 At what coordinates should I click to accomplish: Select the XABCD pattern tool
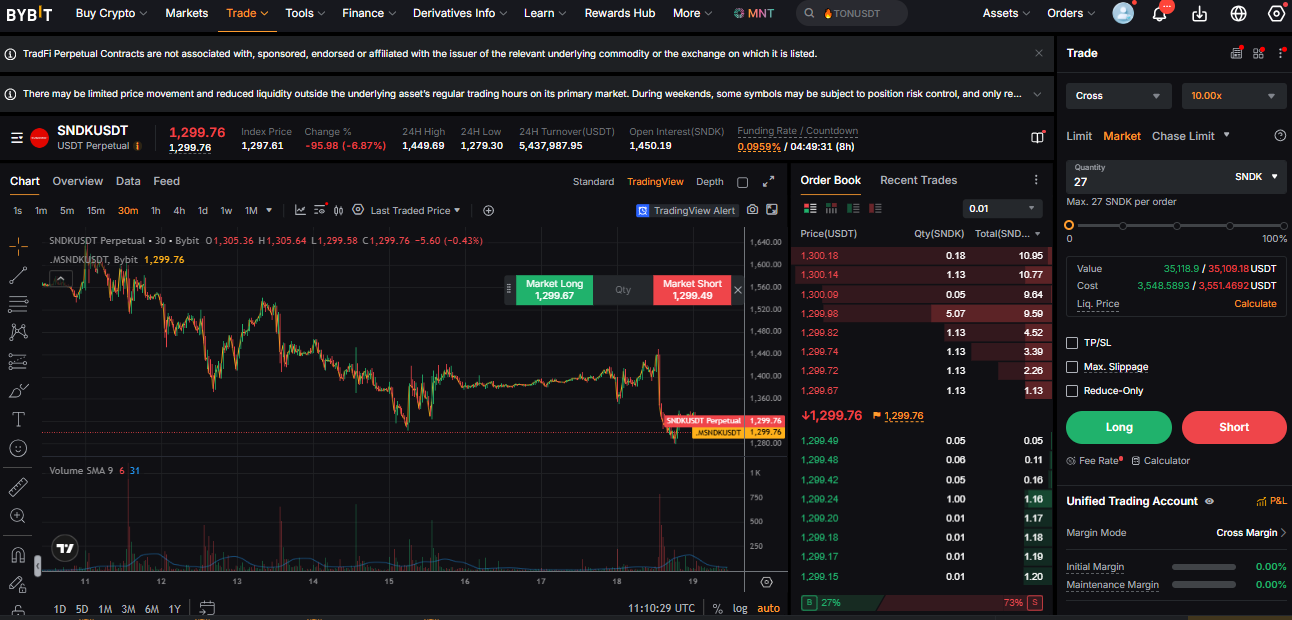pyautogui.click(x=18, y=332)
